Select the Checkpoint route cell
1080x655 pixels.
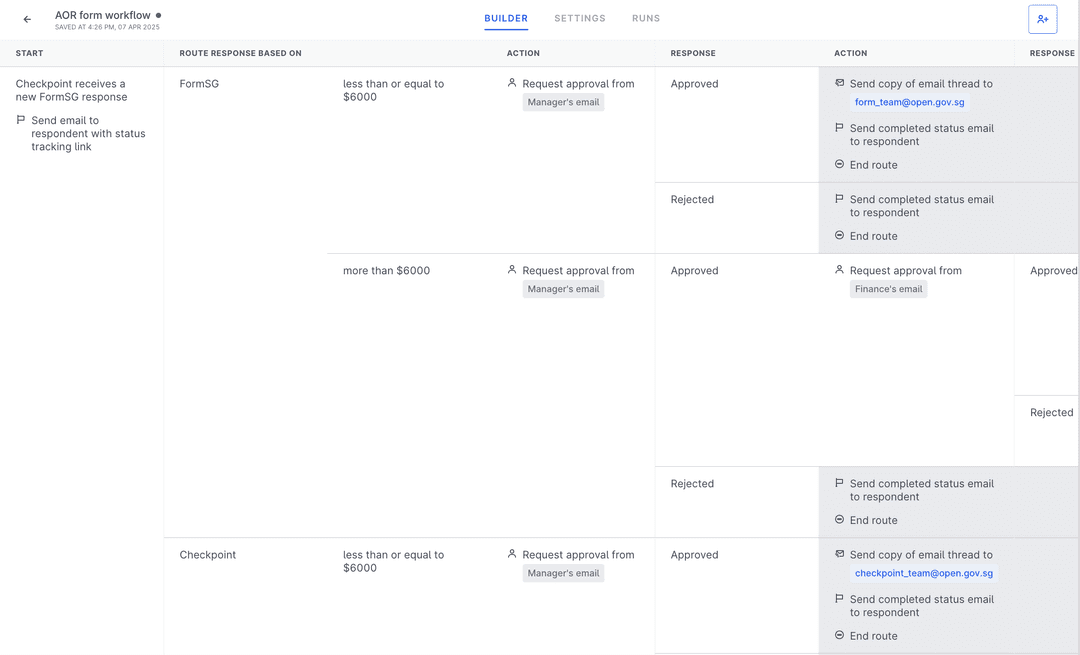coord(207,555)
